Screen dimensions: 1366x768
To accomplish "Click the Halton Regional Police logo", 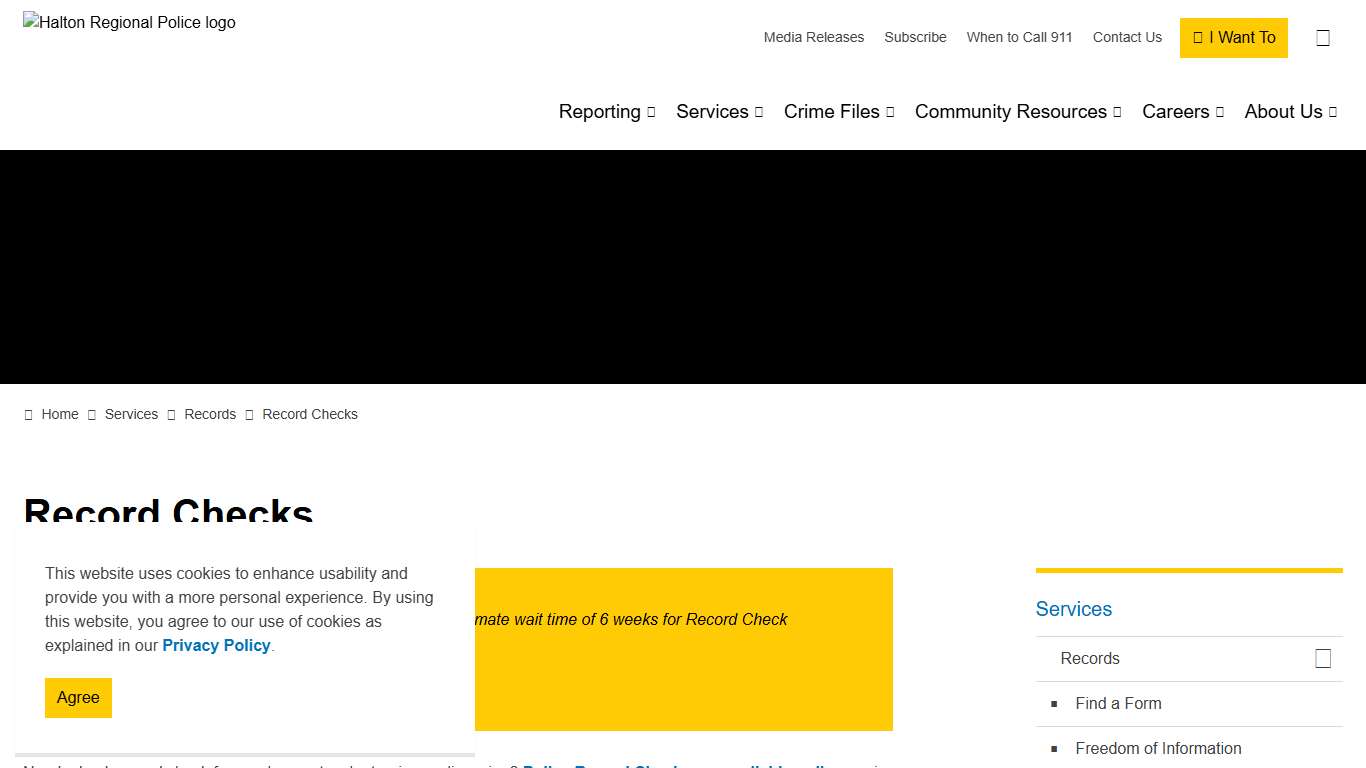I will [x=130, y=22].
